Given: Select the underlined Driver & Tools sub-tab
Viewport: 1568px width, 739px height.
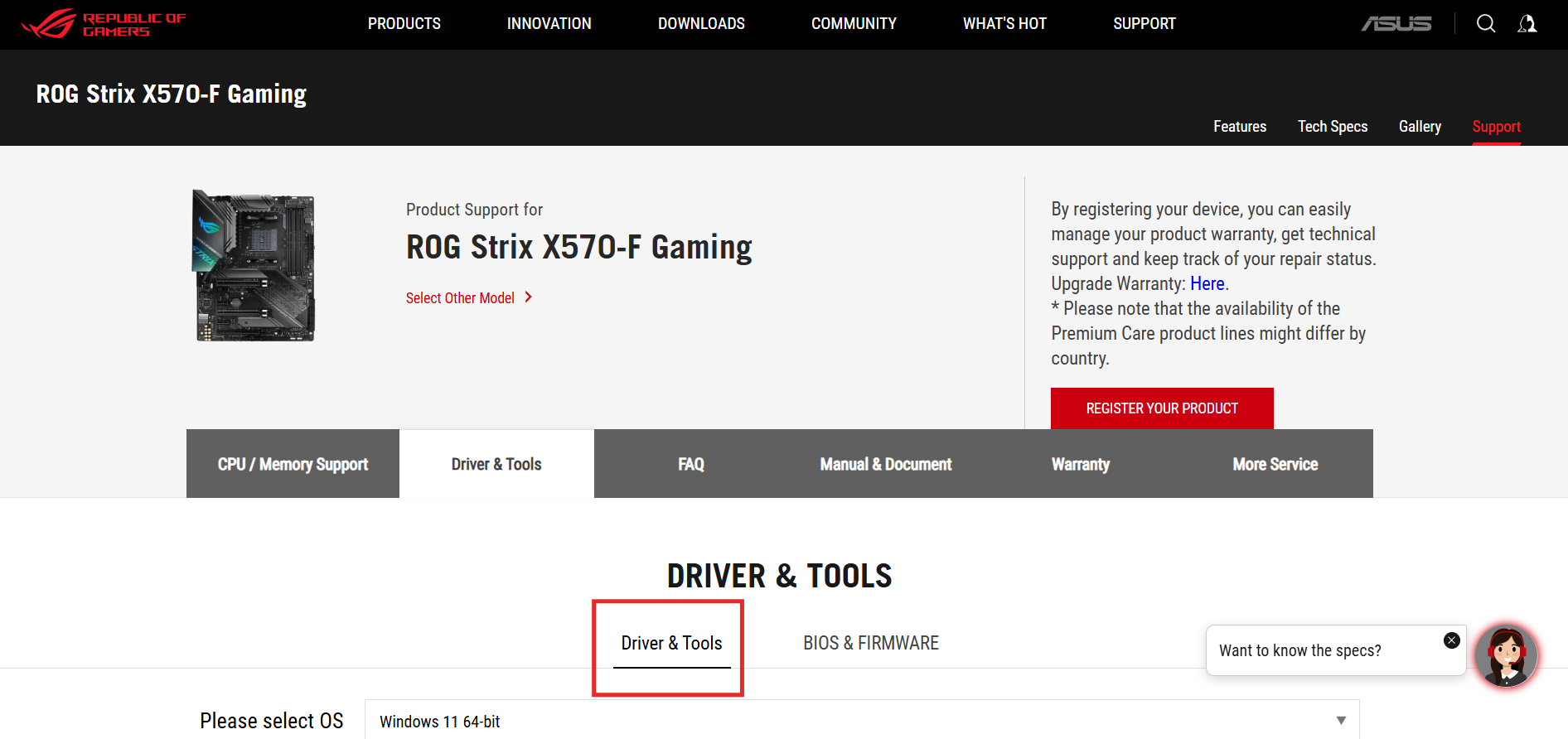Looking at the screenshot, I should pos(671,644).
